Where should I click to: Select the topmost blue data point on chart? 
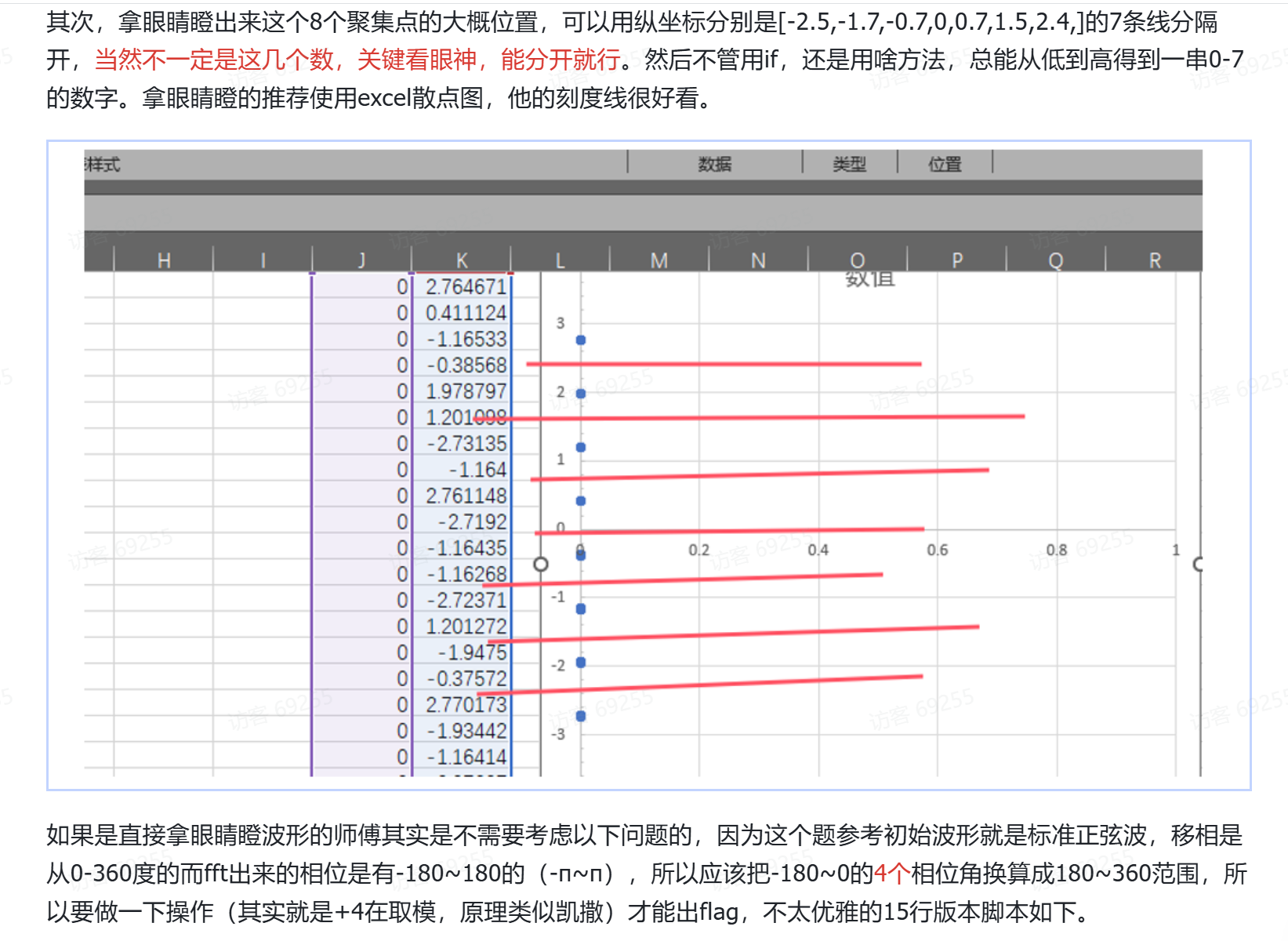(581, 340)
